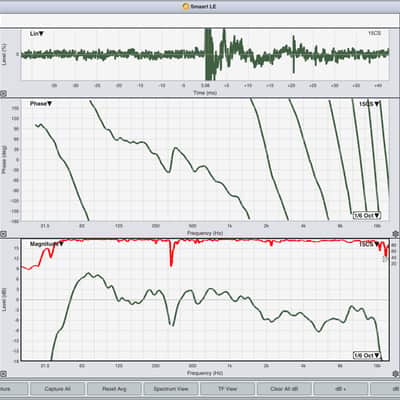Image resolution: width=400 pixels, height=400 pixels.
Task: Open settings gear beside the Phase plot
Action: point(396,233)
